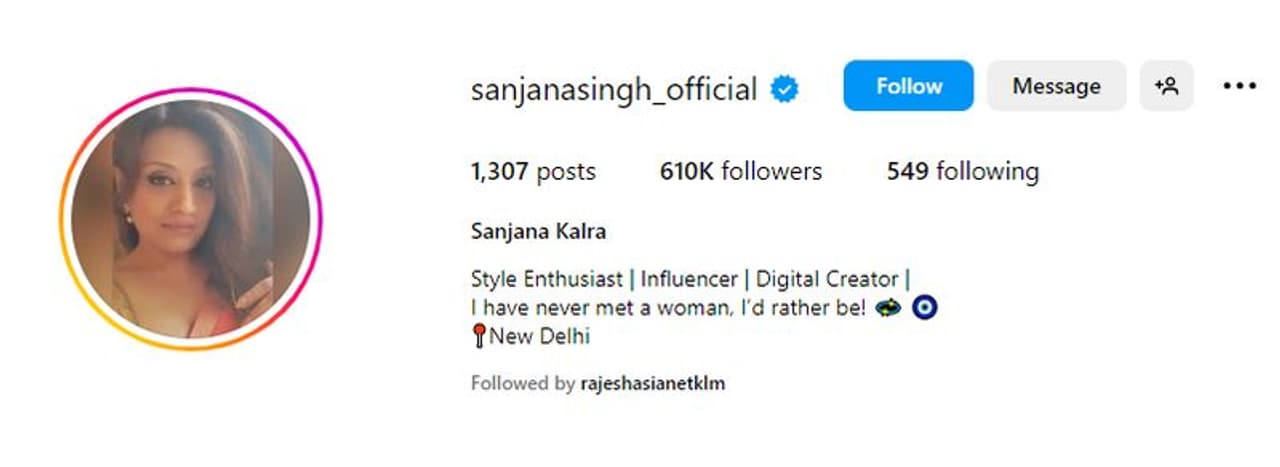Click the evil eye emoji in bio
The image size is (1280, 467).
pyautogui.click(x=925, y=308)
